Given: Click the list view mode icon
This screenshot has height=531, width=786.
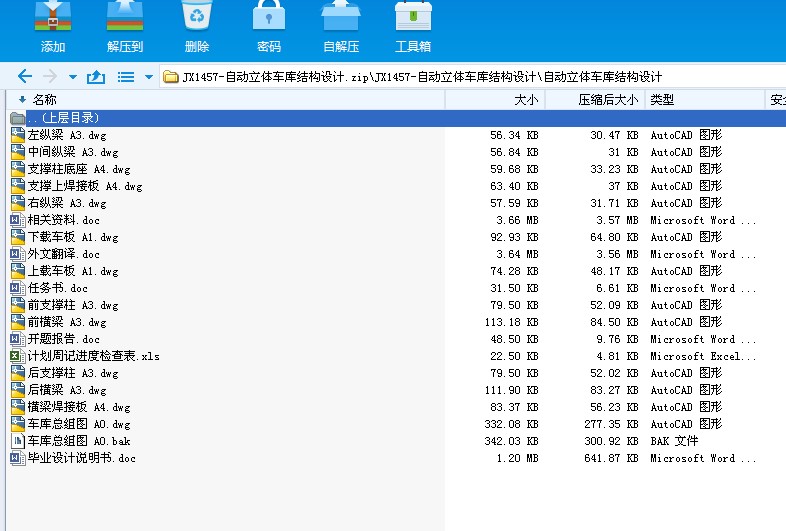Looking at the screenshot, I should coord(126,77).
